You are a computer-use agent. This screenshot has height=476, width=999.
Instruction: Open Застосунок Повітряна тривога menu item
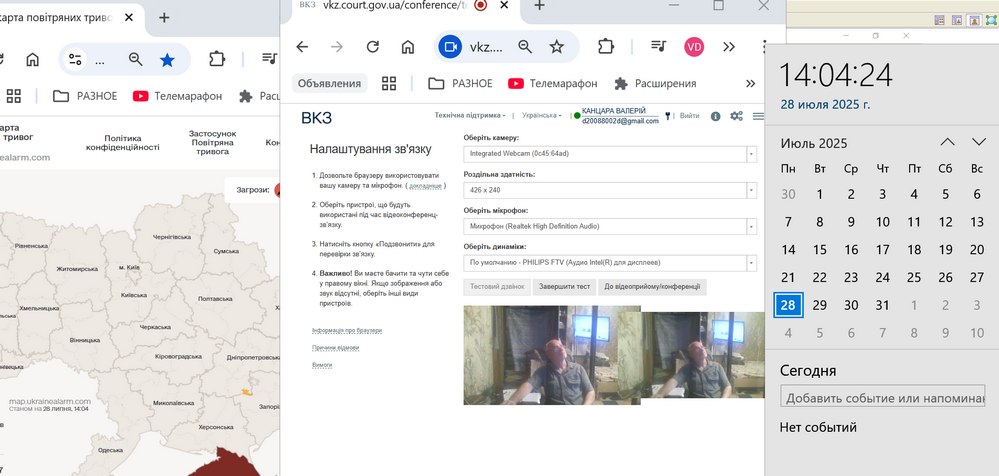pos(212,143)
